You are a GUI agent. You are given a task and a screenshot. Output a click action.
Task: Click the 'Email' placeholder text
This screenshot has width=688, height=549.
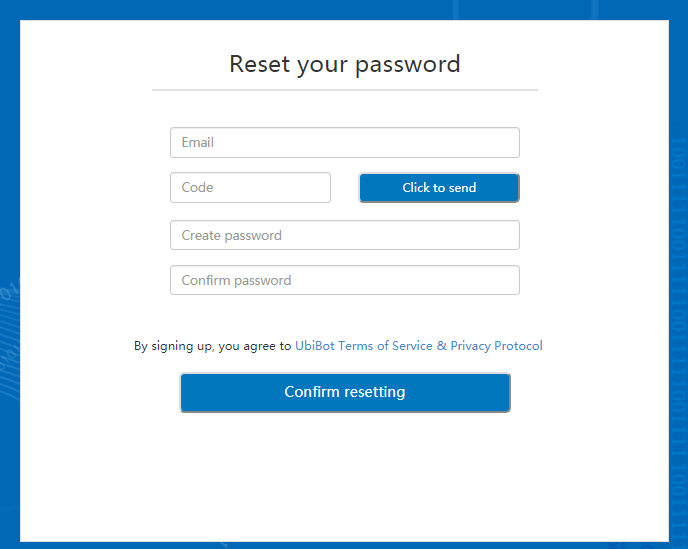[198, 143]
